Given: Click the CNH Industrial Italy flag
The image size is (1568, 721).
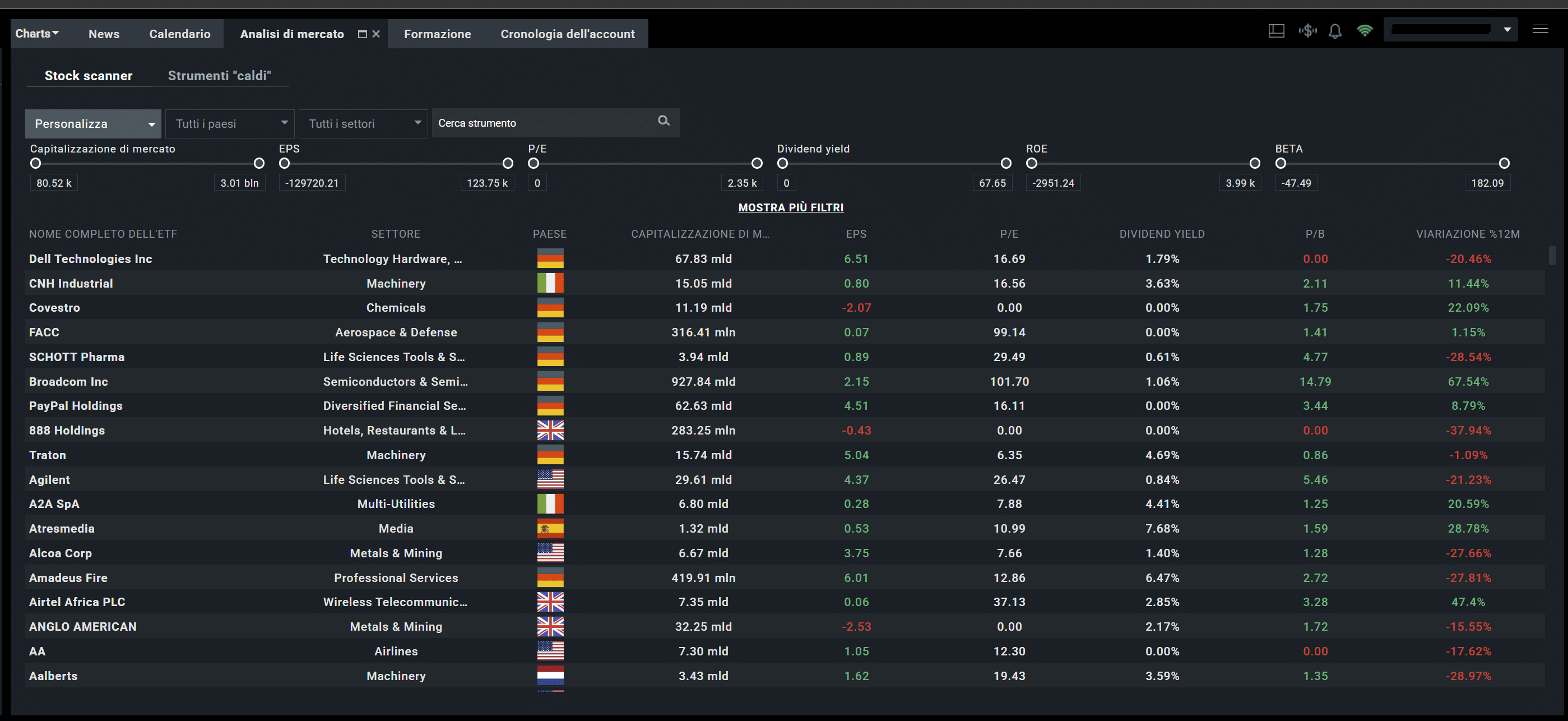Looking at the screenshot, I should [550, 283].
